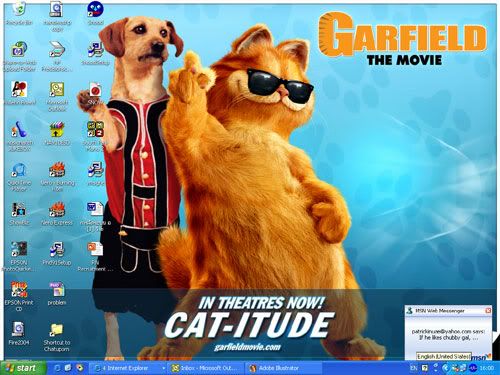Open the Bulletin Board shortcut icon
Screen dimensions: 500x375
[19, 89]
